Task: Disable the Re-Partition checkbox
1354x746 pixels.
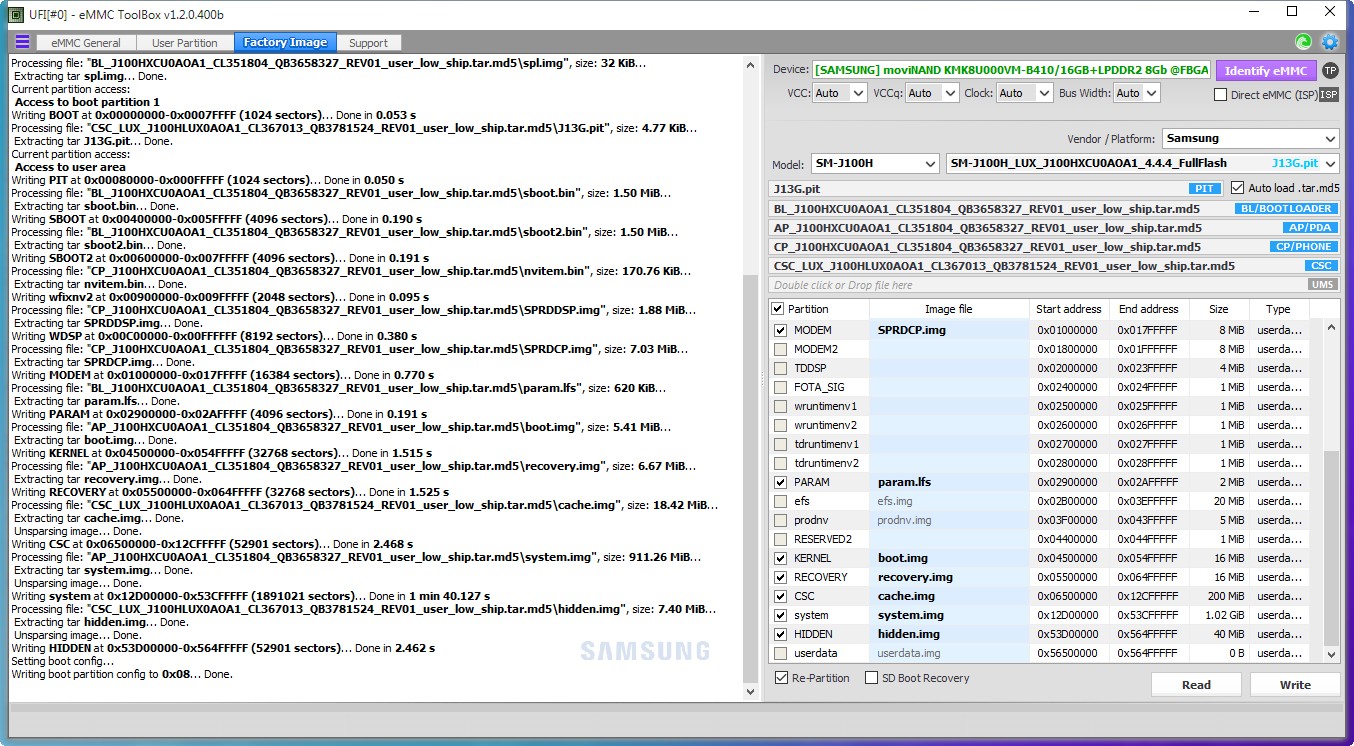Action: click(x=781, y=678)
